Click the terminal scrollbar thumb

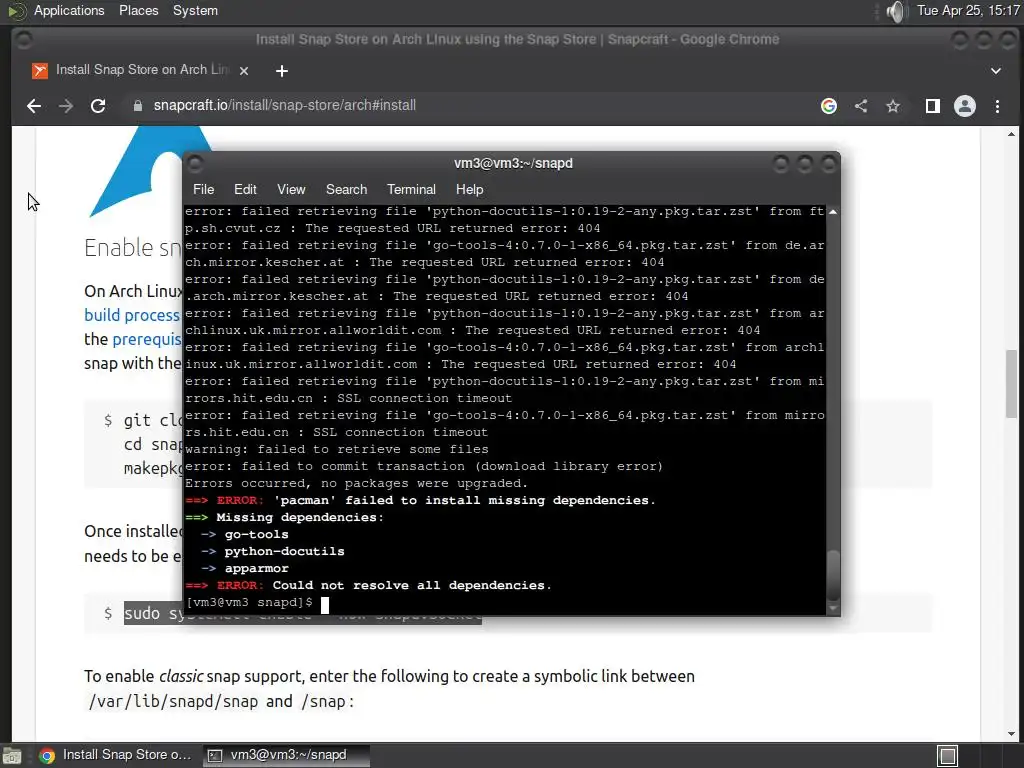[833, 575]
